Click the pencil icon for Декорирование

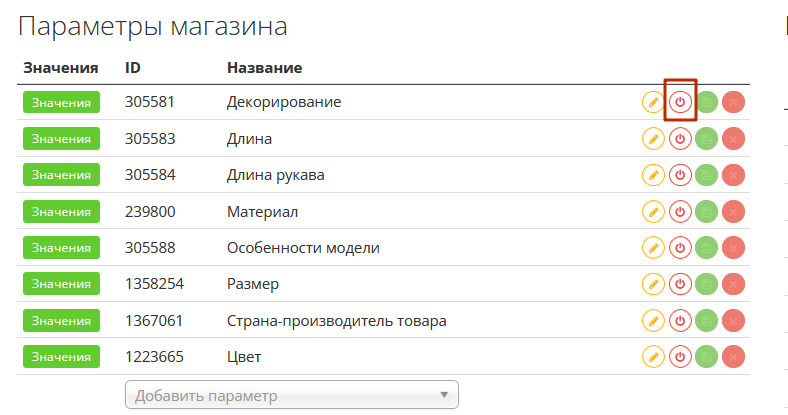click(x=653, y=102)
